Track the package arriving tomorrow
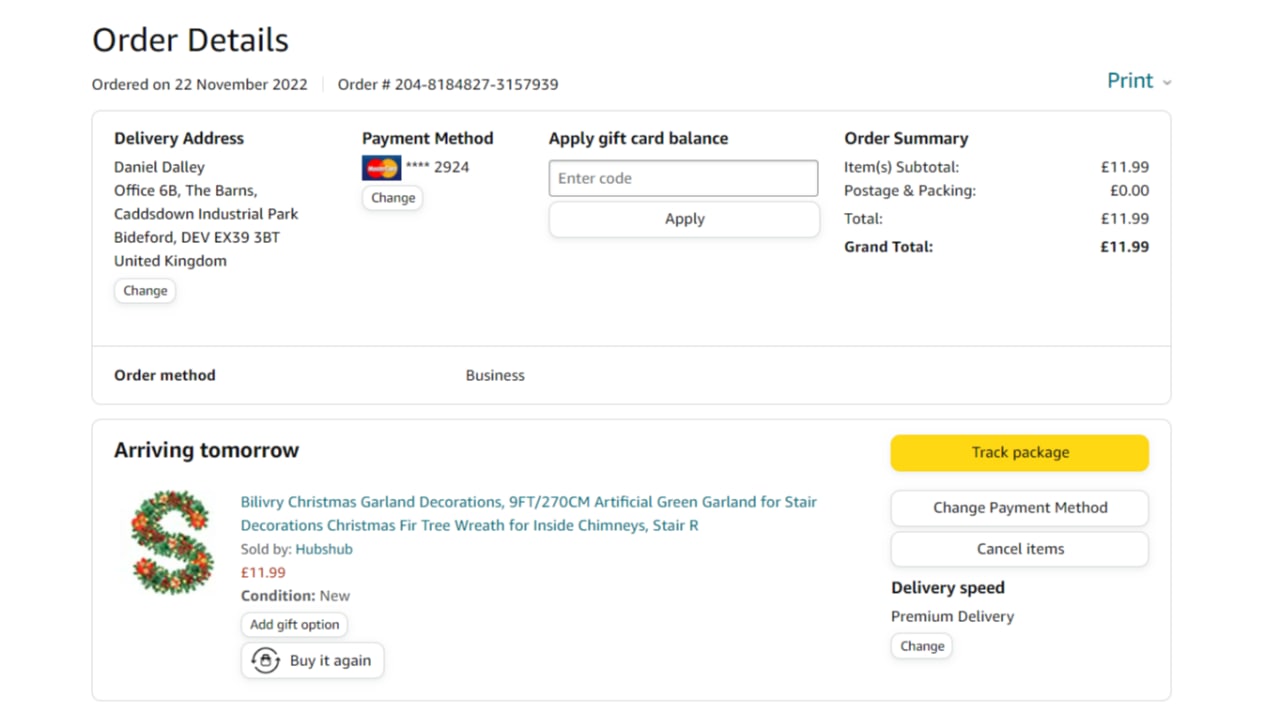 pyautogui.click(x=1019, y=453)
